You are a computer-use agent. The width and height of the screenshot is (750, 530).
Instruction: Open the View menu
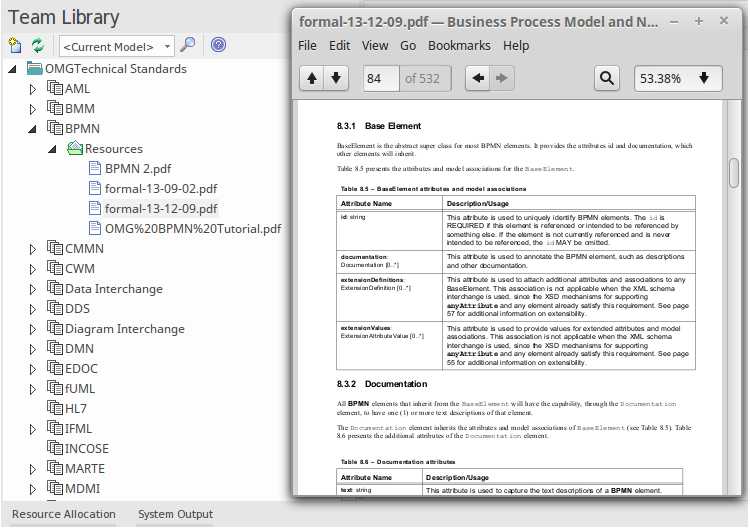click(375, 45)
